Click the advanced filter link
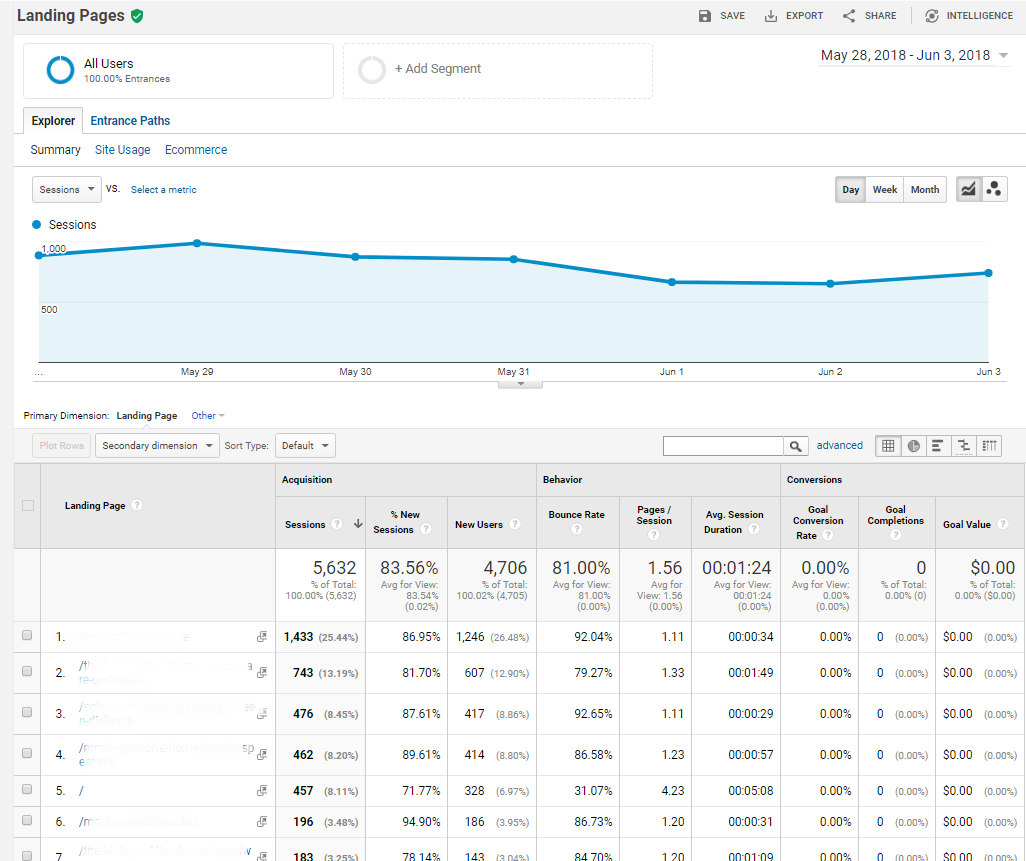This screenshot has height=861, width=1026. (839, 445)
